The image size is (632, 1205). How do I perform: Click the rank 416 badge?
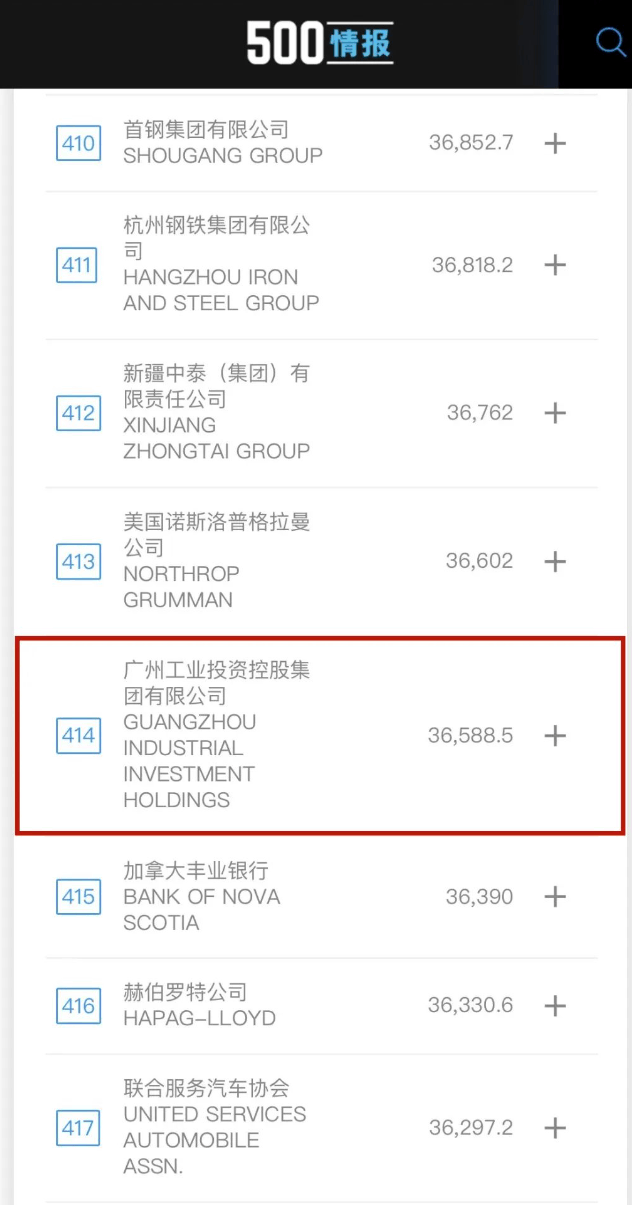coord(78,1006)
